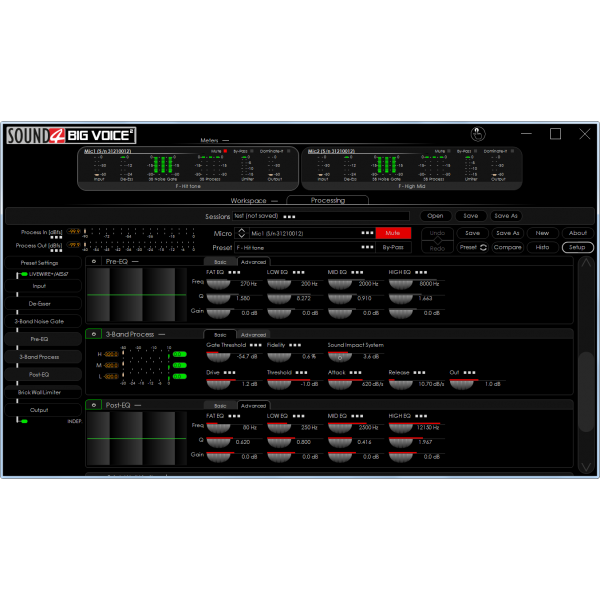Viewport: 600px width, 600px height.
Task: Open the About button
Action: click(577, 233)
